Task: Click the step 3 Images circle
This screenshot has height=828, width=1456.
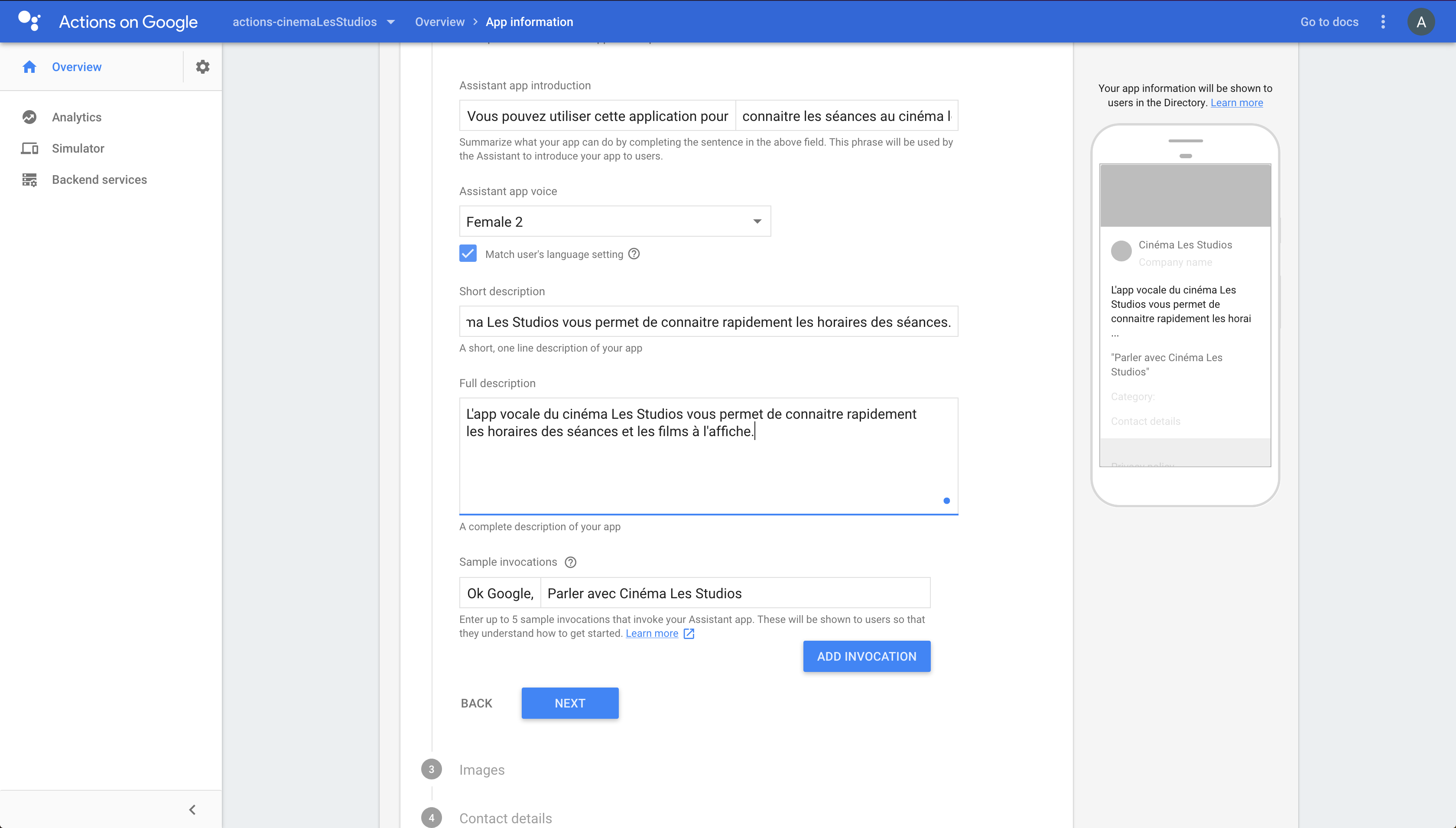Action: click(431, 769)
